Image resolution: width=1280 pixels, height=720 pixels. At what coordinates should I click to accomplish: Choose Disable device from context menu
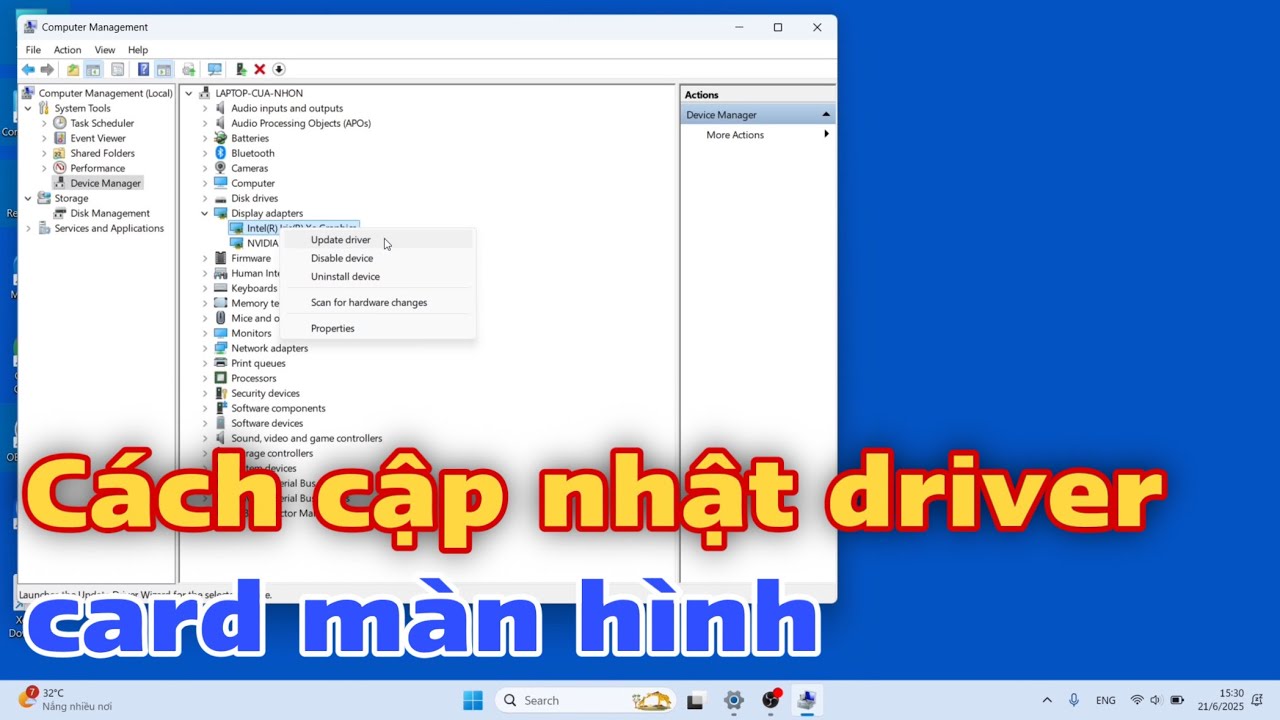(378, 258)
